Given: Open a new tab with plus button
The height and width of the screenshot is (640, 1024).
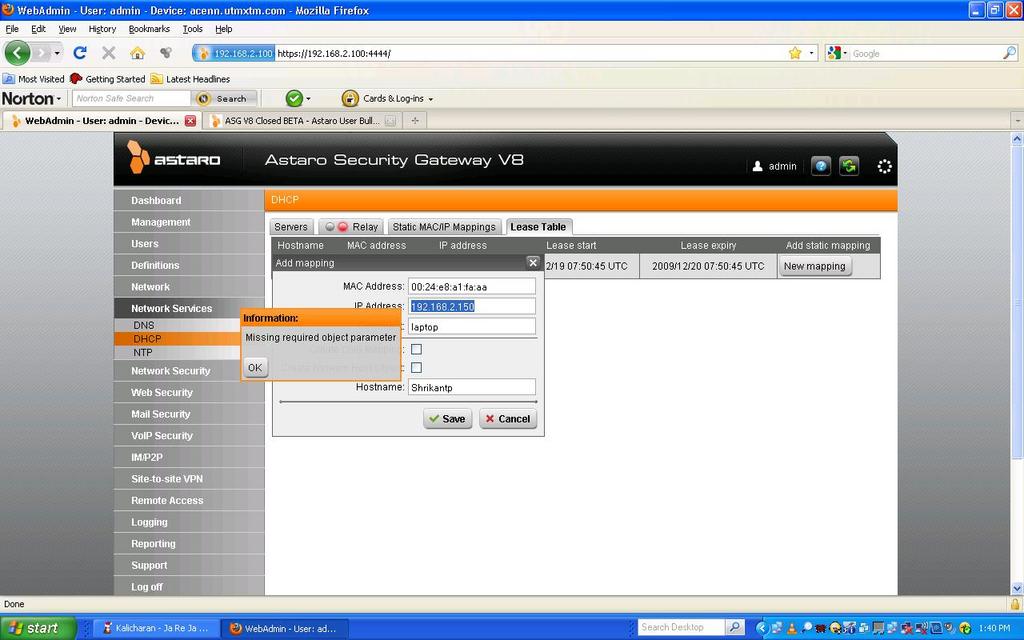Looking at the screenshot, I should pyautogui.click(x=415, y=120).
